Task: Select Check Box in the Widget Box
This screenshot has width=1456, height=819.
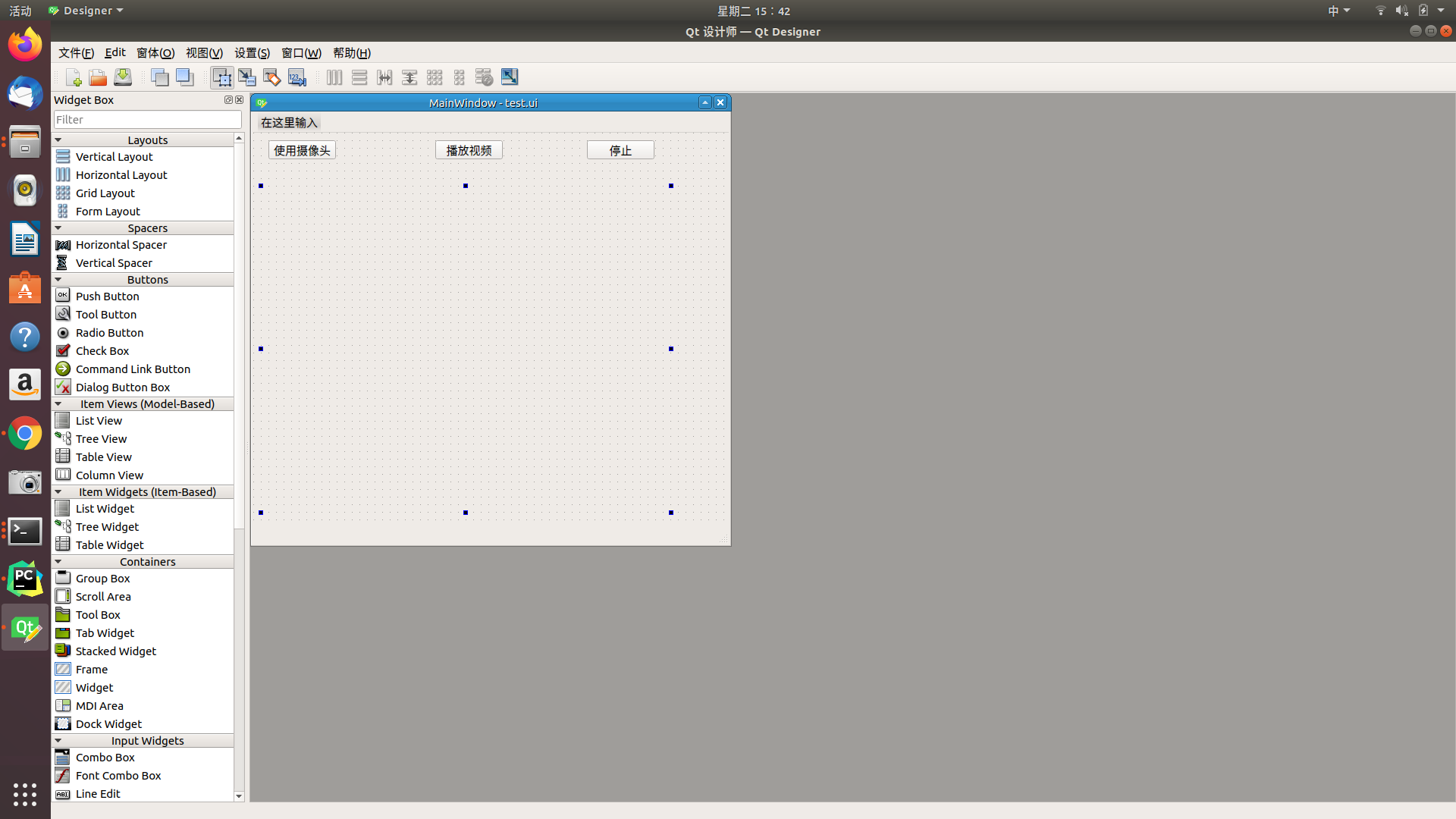Action: tap(101, 350)
